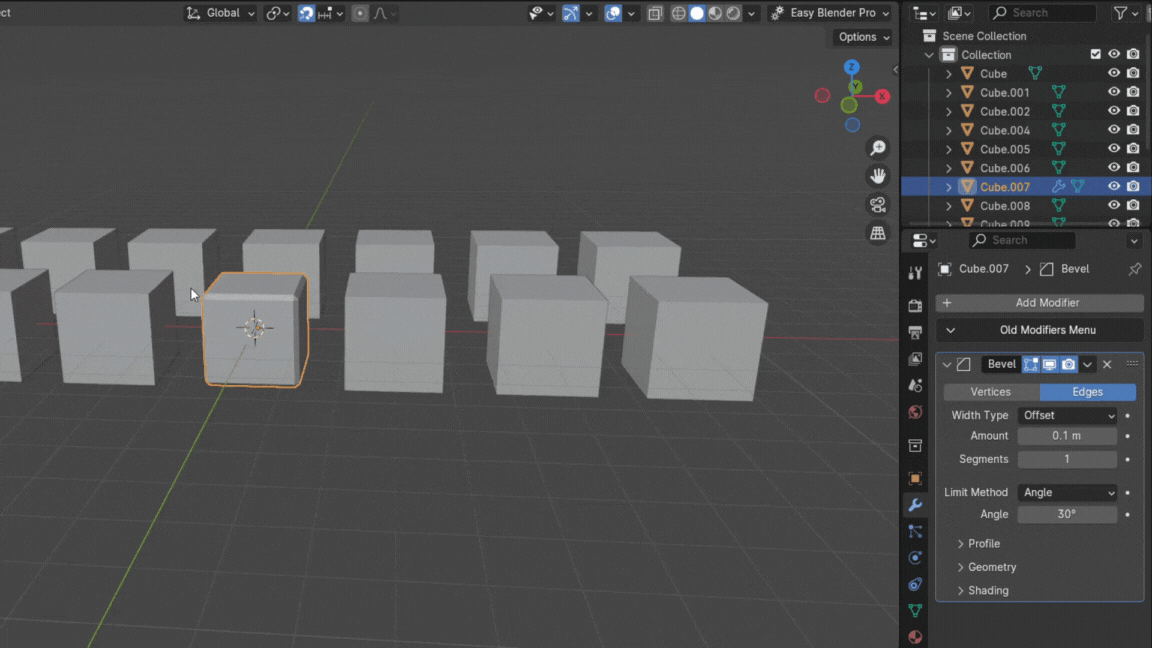
Task: Expand the Profile section
Action: point(984,543)
